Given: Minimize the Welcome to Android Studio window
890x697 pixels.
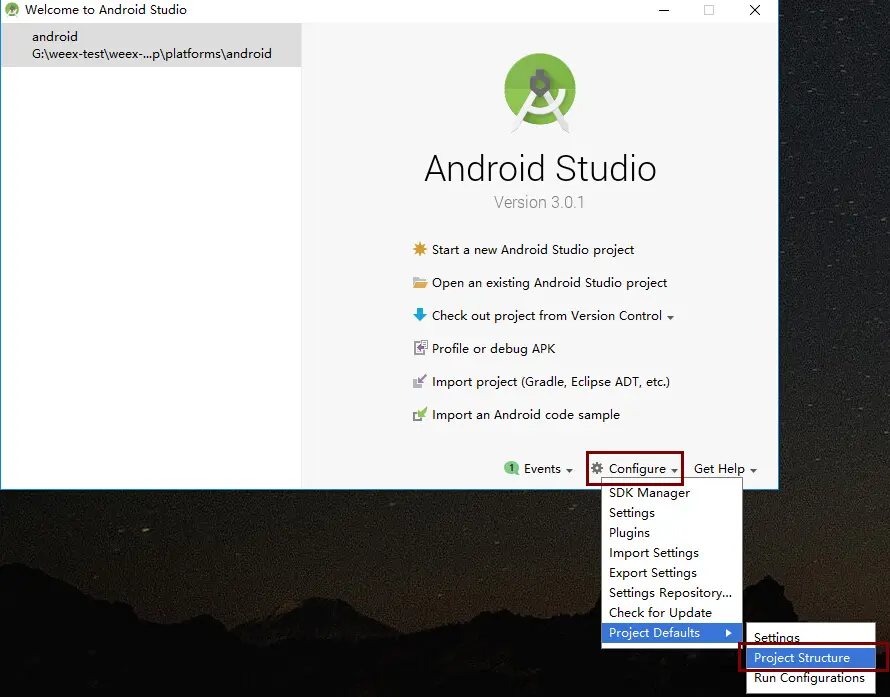Looking at the screenshot, I should pos(664,10).
